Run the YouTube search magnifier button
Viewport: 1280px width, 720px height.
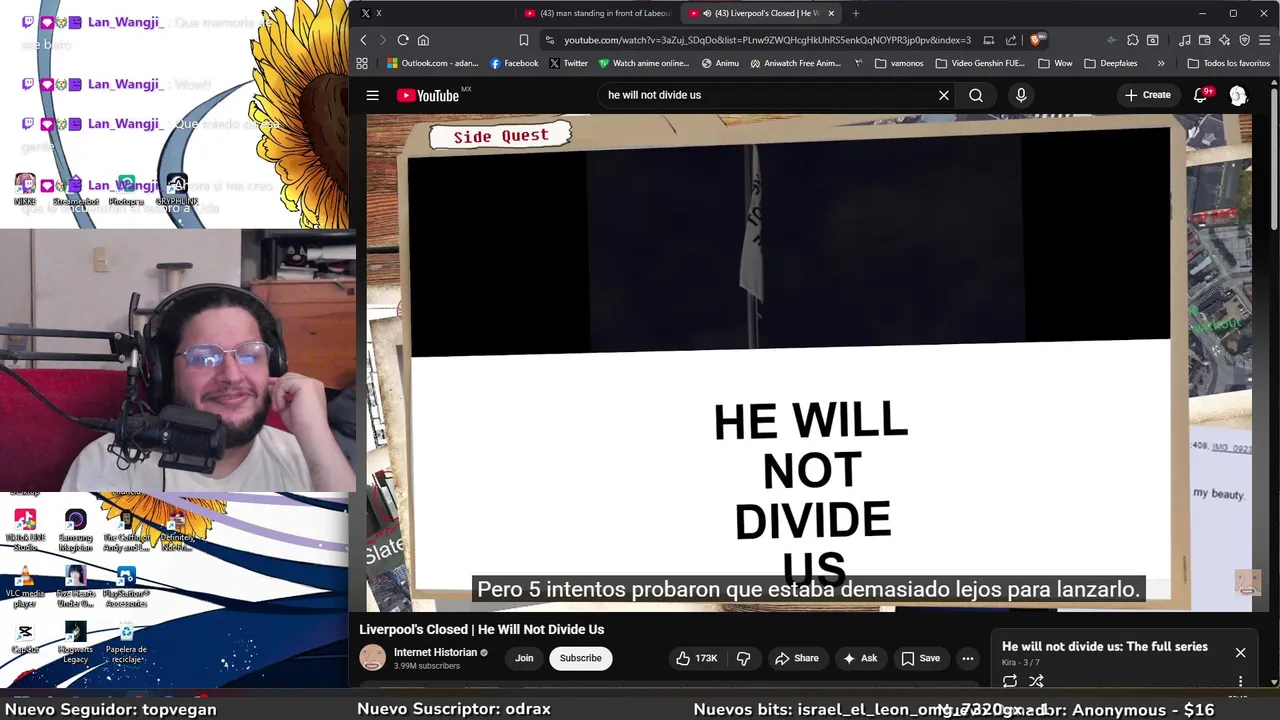(976, 95)
